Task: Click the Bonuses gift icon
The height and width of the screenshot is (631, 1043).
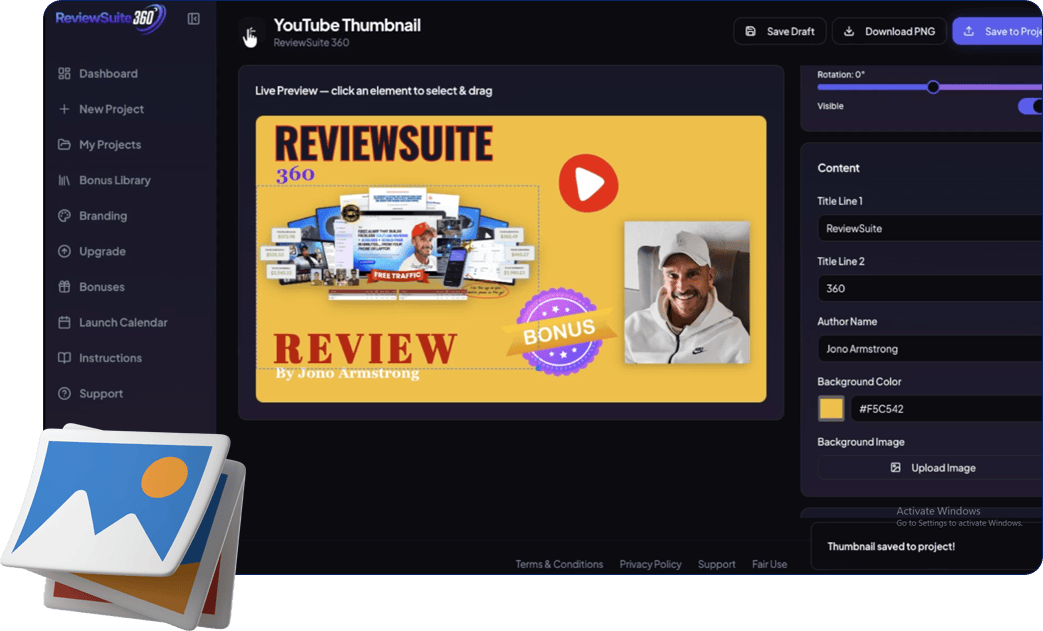Action: pos(64,287)
